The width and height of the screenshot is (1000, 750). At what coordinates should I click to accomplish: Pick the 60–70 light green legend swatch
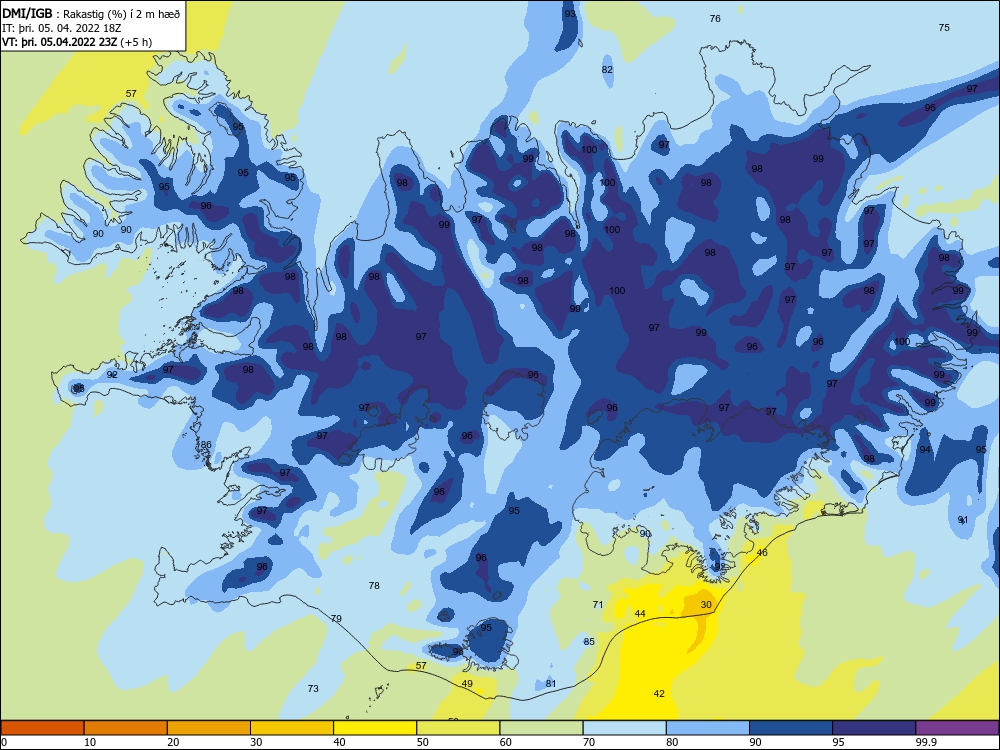coord(541,728)
